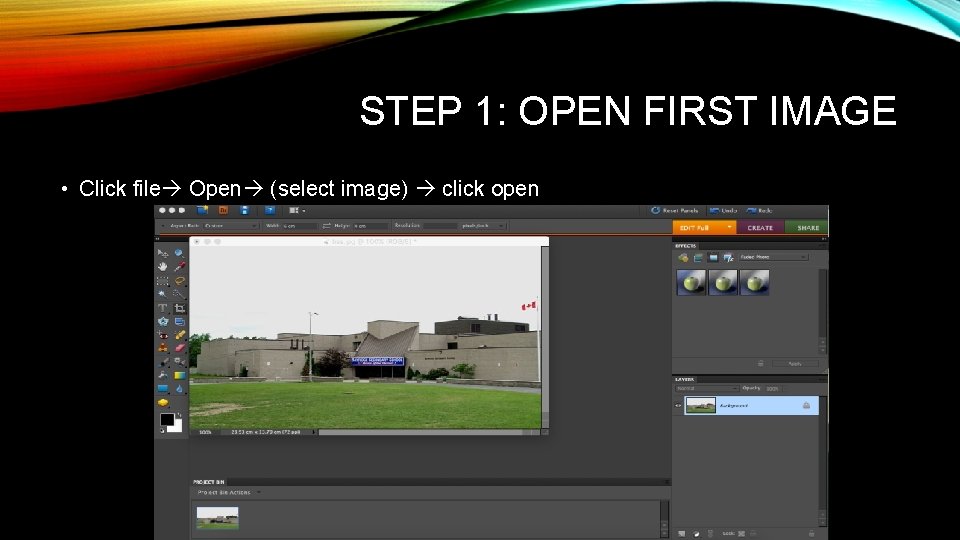The height and width of the screenshot is (540, 960).
Task: Show Layer Styles in the Effects panel
Action: (x=698, y=258)
